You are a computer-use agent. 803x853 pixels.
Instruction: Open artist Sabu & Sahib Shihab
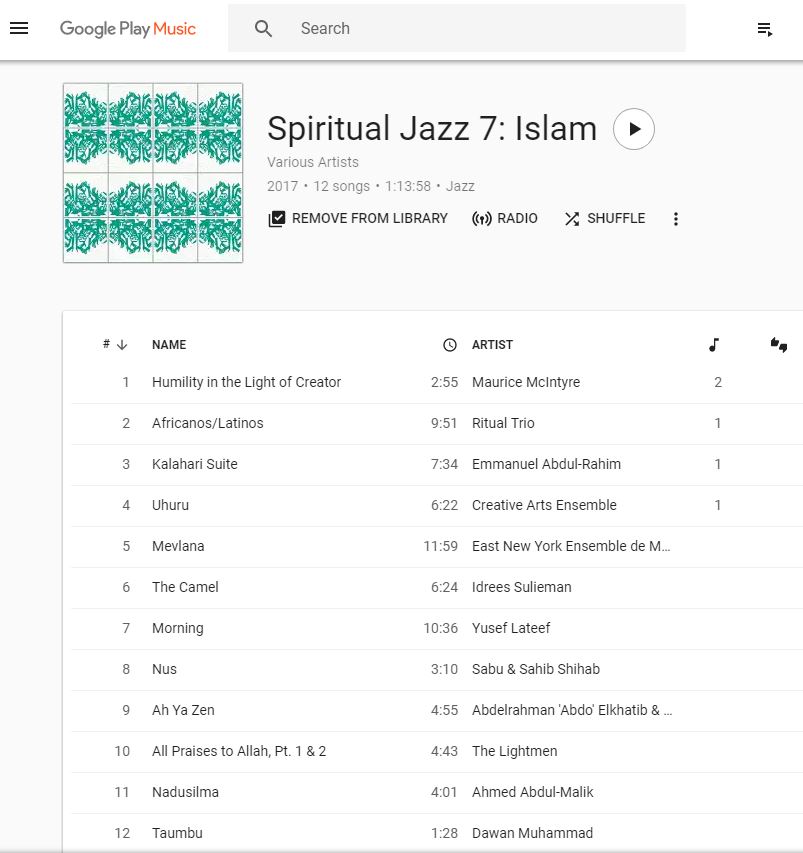tap(536, 669)
